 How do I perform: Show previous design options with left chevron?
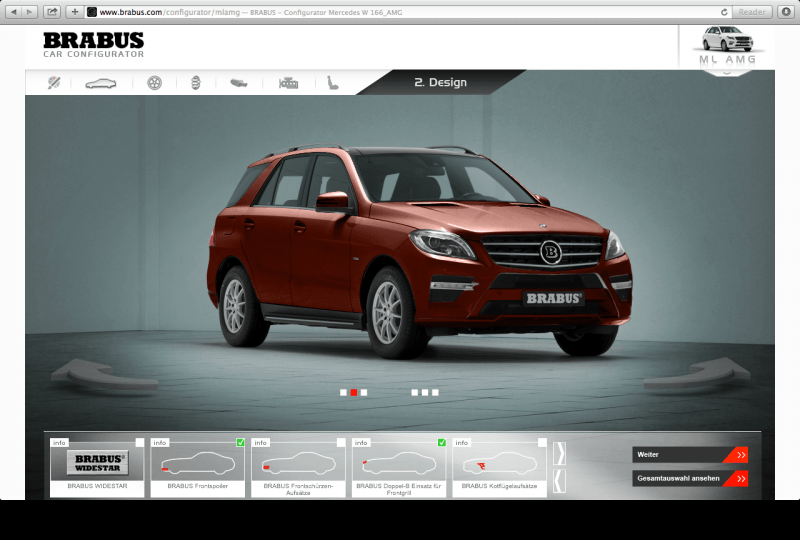coord(560,481)
